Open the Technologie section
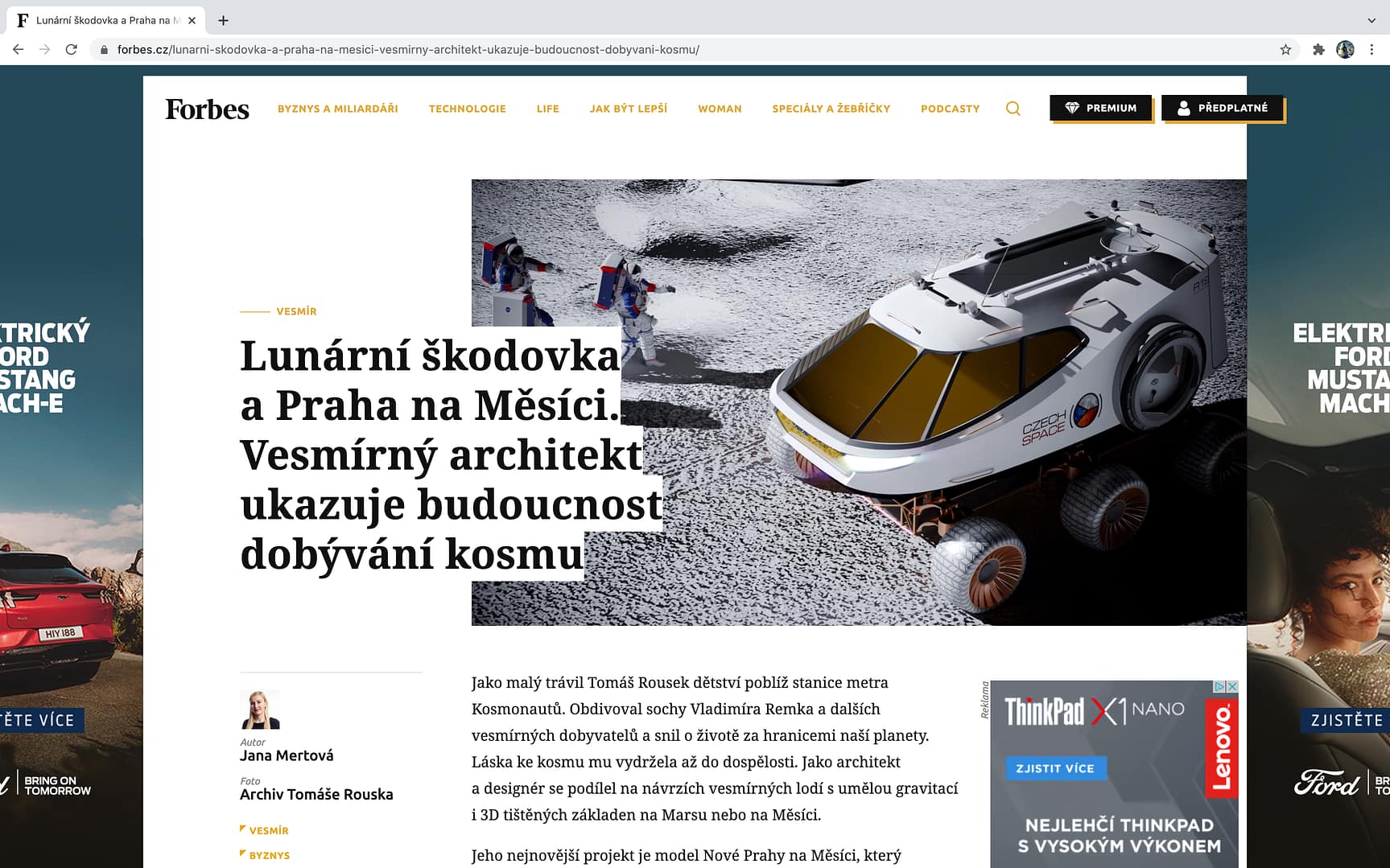 coord(467,109)
